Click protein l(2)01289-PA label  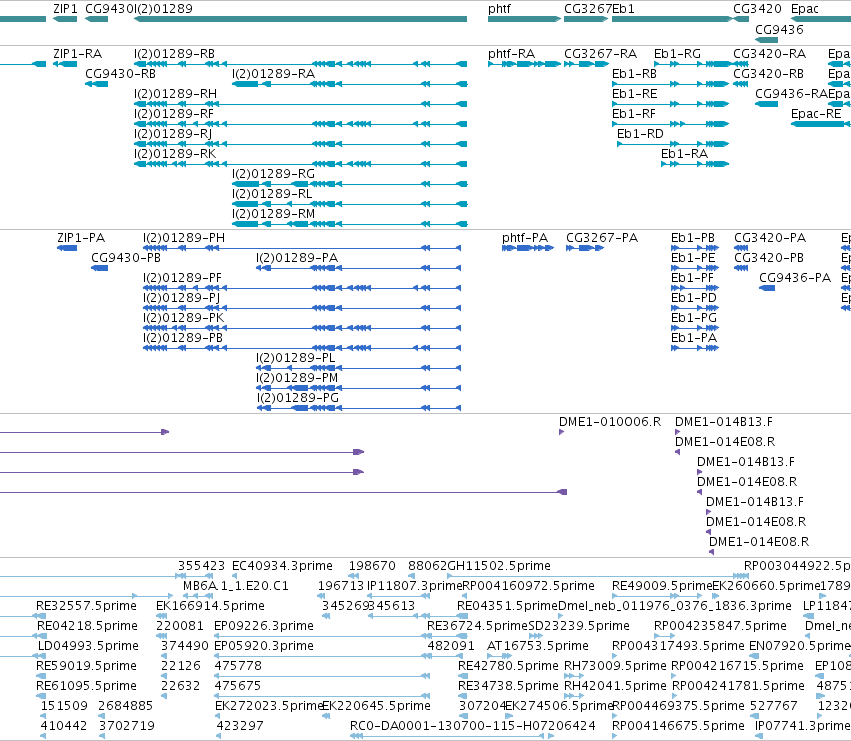(297, 258)
